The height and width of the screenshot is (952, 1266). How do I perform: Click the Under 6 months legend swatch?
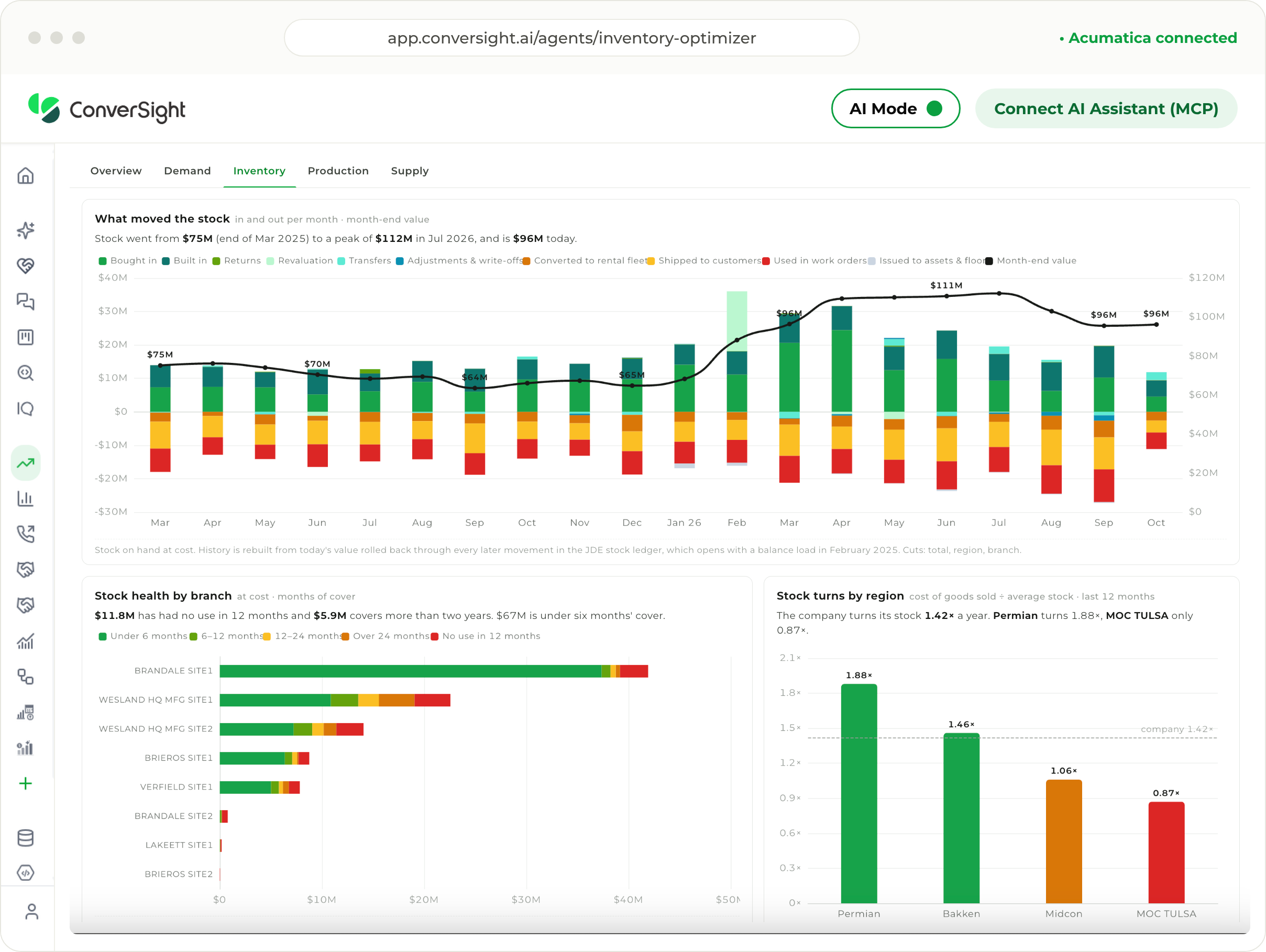point(103,637)
